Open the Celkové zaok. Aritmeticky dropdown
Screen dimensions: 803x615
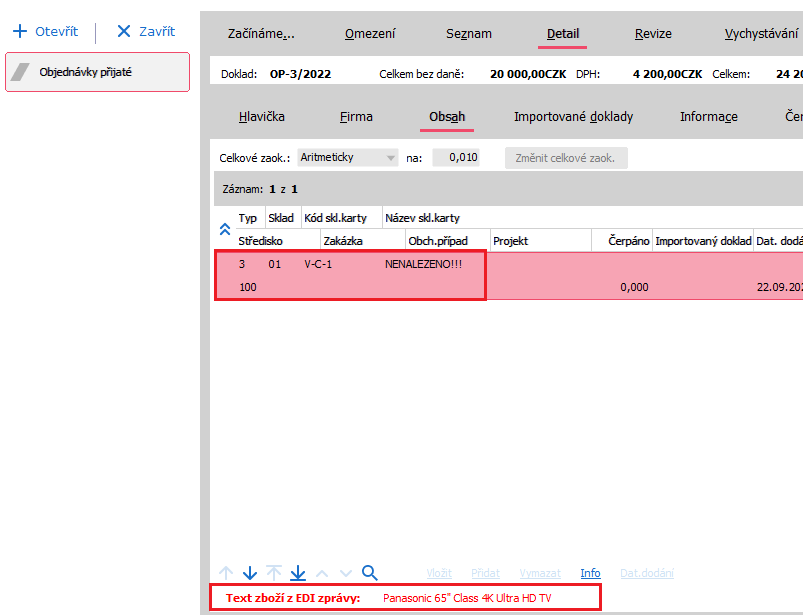(x=389, y=158)
